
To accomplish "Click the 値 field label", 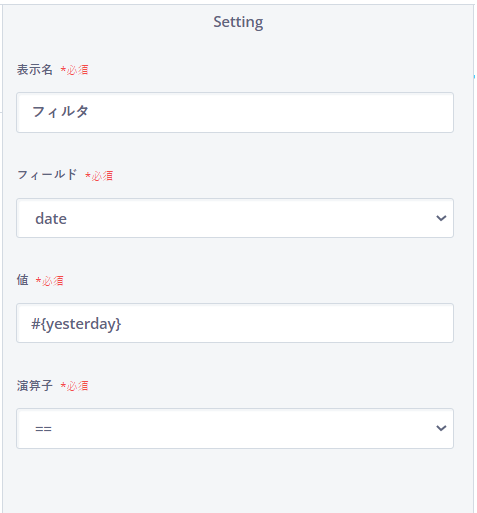I will pyautogui.click(x=22, y=280).
